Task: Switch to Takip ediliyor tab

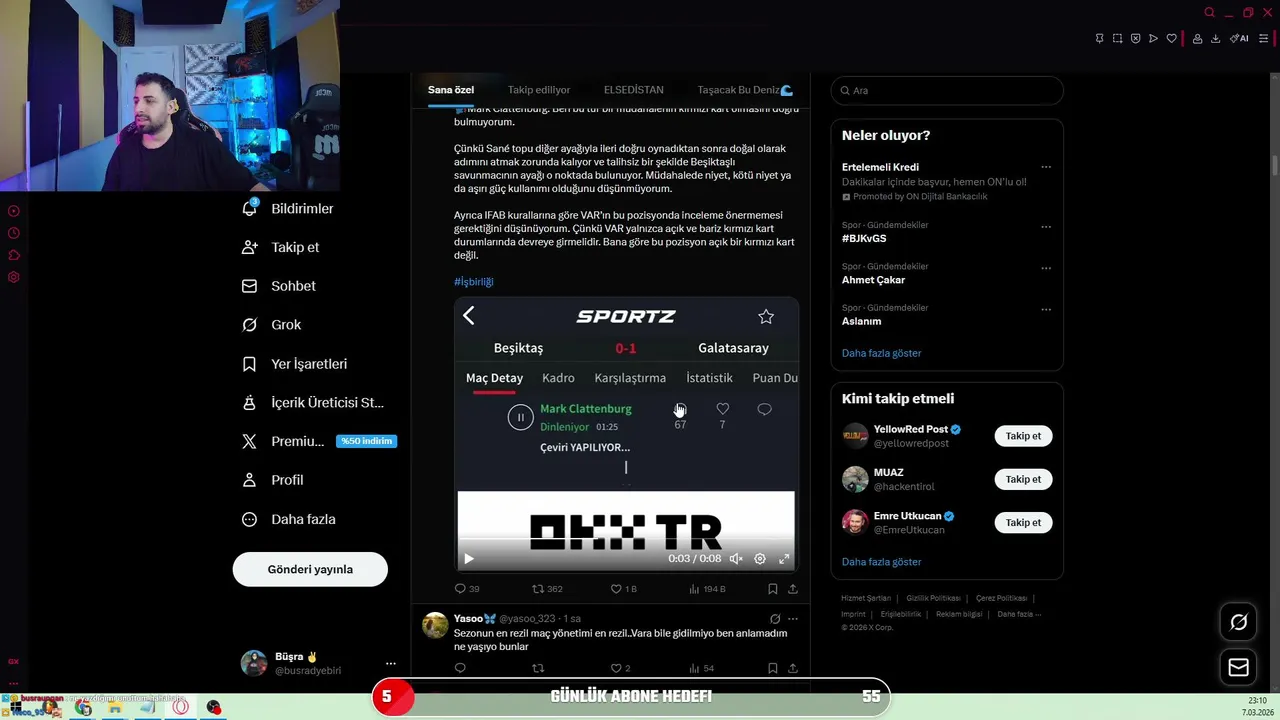Action: tap(539, 90)
